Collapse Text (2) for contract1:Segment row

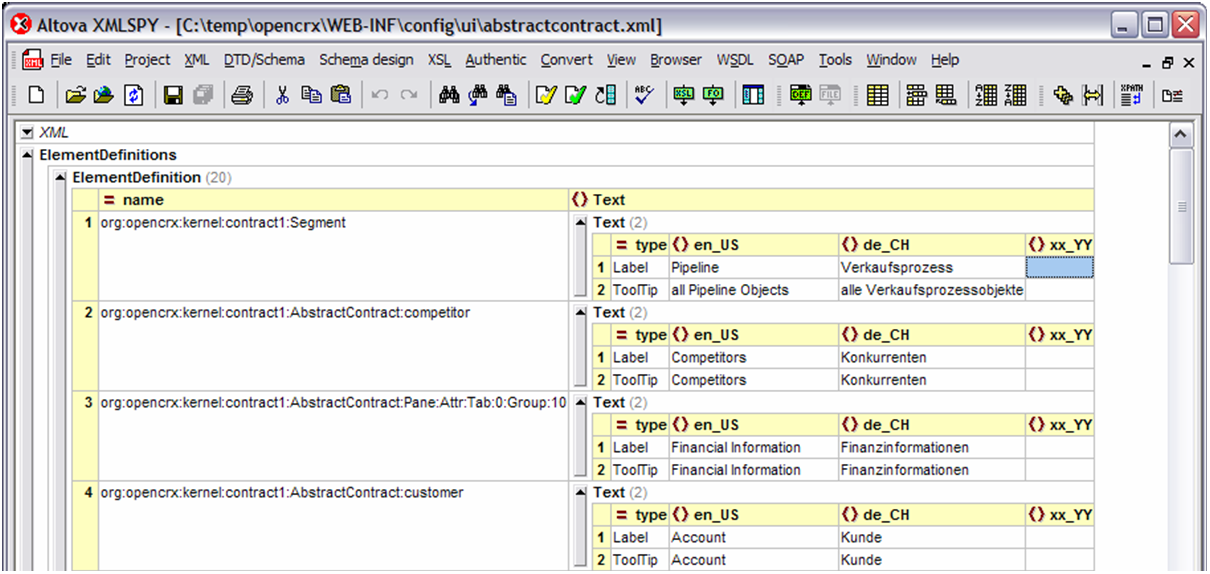point(581,223)
